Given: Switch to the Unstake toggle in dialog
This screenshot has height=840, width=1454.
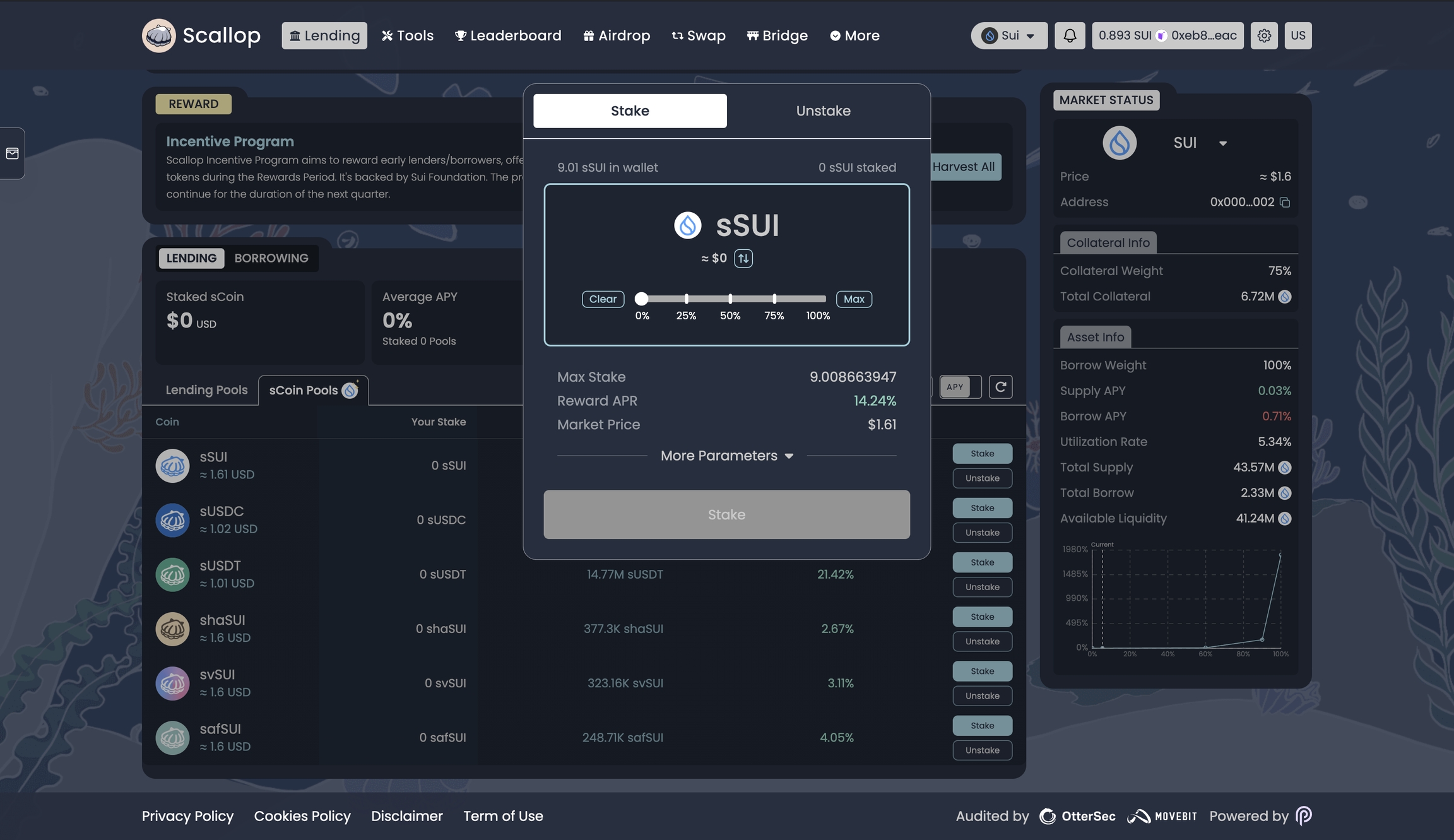Looking at the screenshot, I should [x=823, y=111].
